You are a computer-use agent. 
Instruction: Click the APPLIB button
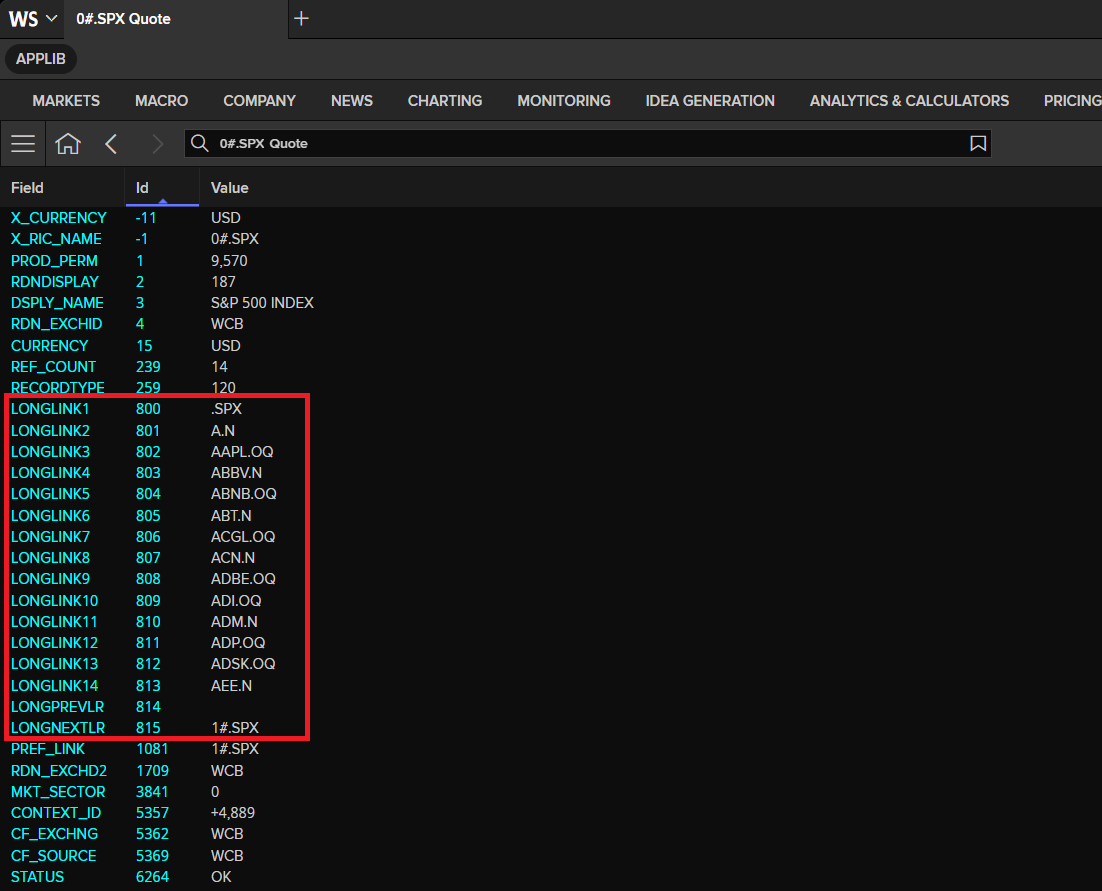[41, 59]
